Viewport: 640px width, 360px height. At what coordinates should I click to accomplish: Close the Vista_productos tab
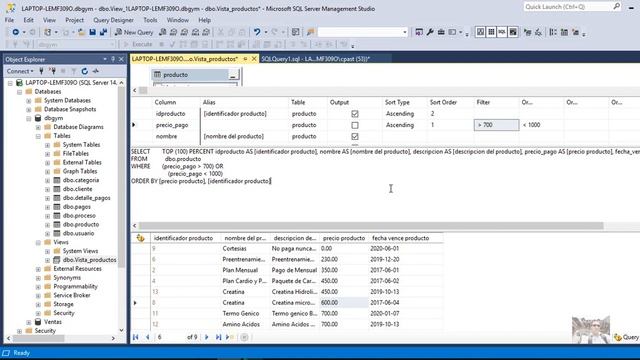coord(254,59)
